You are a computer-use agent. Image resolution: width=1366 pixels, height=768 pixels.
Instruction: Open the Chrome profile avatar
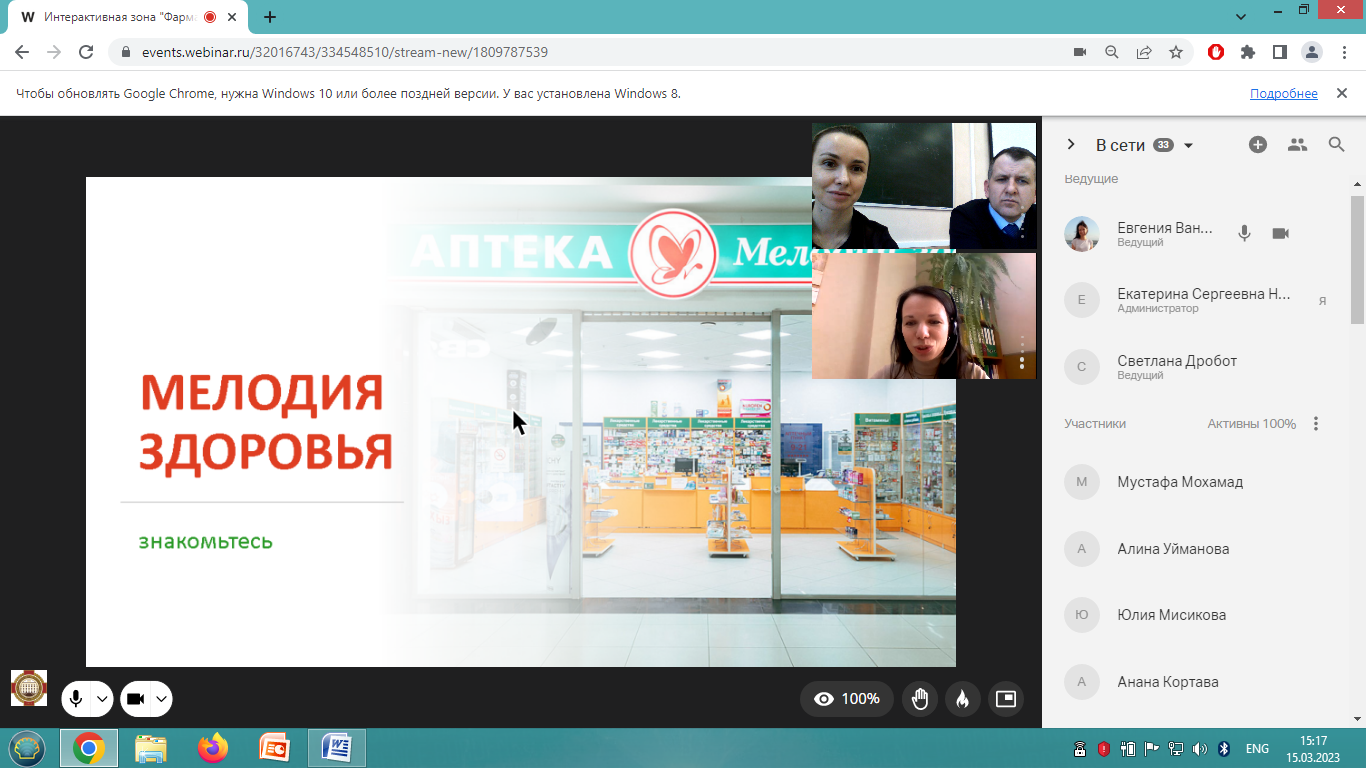(1311, 52)
